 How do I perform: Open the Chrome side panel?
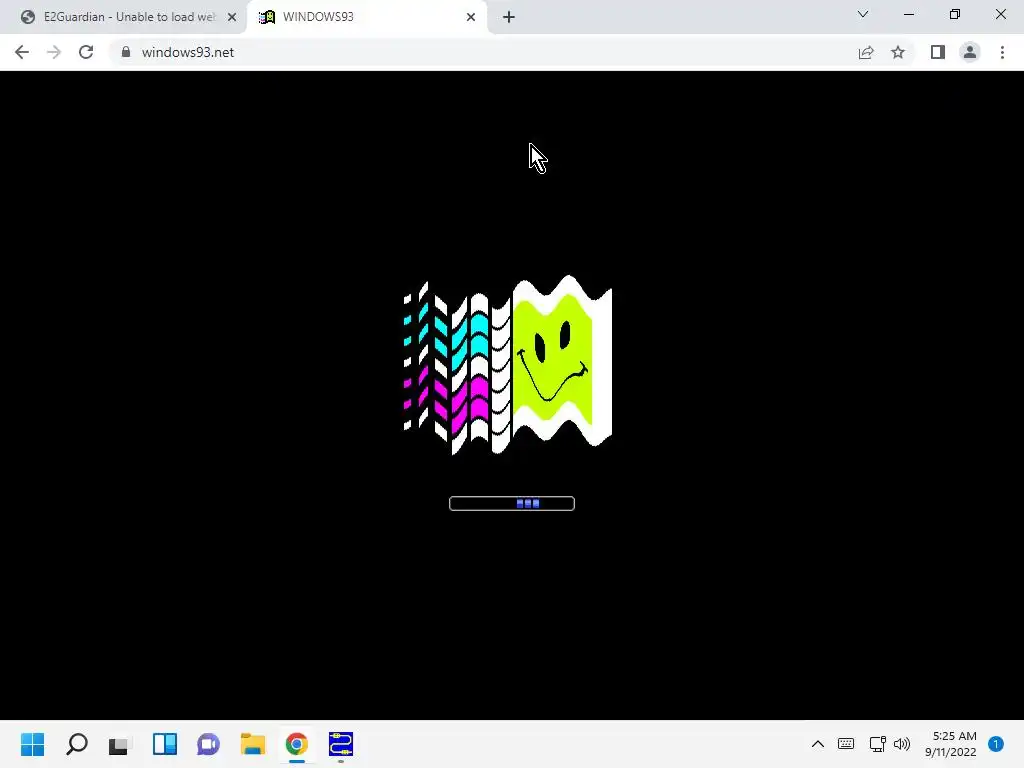coord(938,52)
